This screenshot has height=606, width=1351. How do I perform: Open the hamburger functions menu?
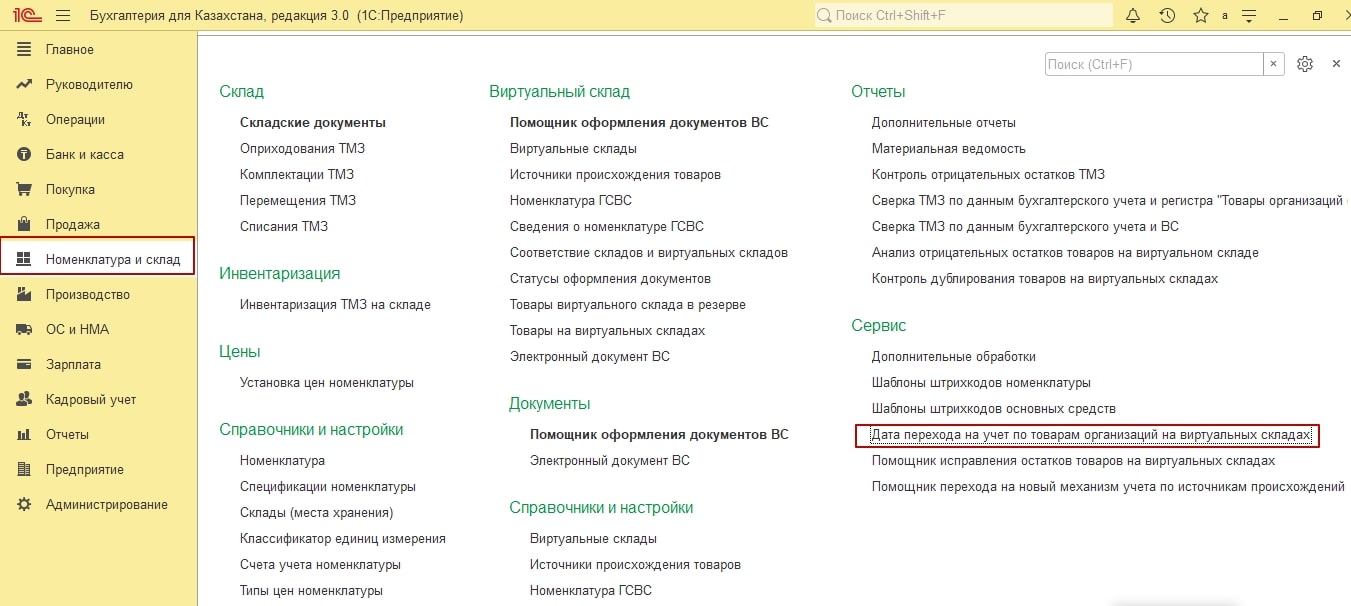coord(63,16)
